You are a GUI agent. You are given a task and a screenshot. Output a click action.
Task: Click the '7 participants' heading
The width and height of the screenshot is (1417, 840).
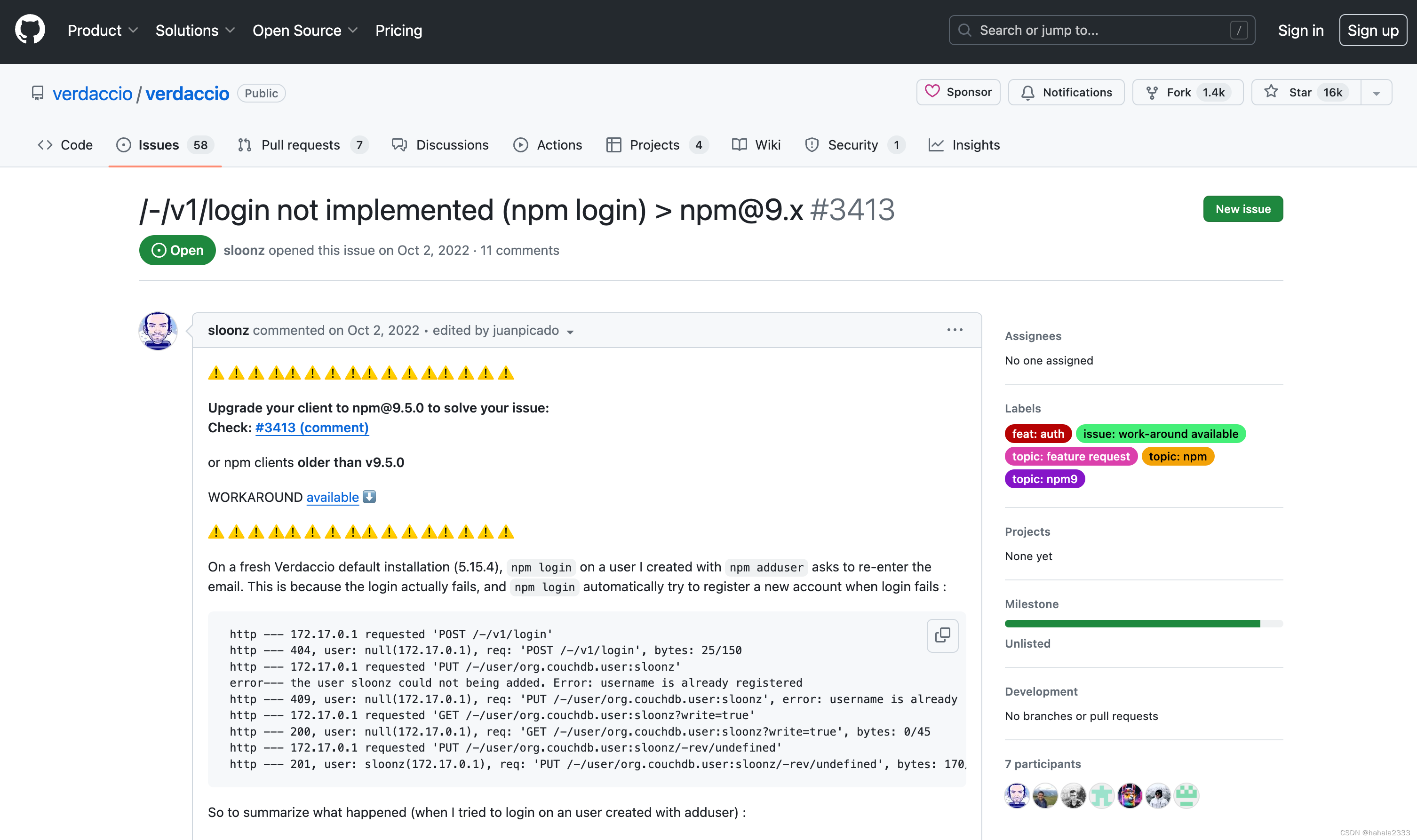[1043, 764]
